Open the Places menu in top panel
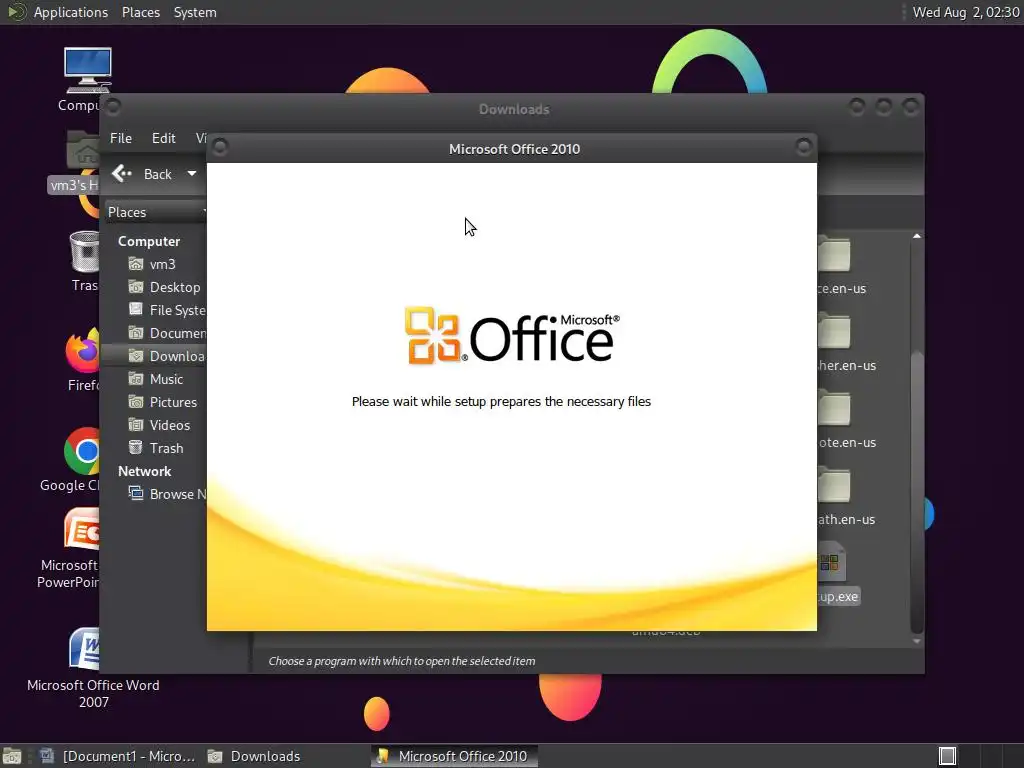 tap(141, 12)
